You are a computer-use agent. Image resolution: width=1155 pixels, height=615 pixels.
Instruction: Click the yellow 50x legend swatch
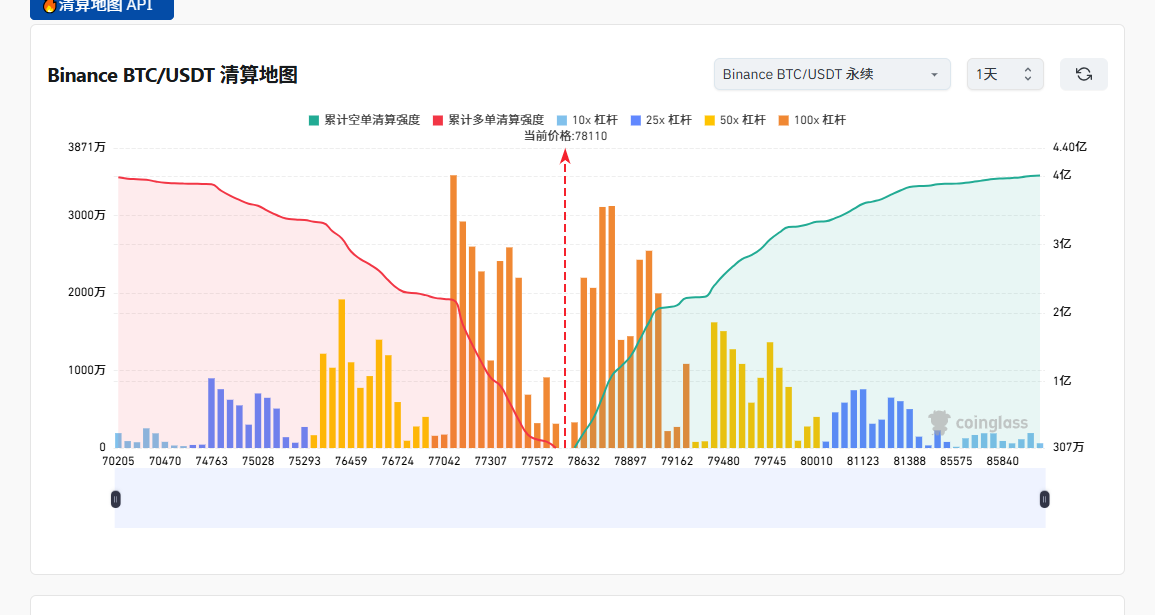710,120
